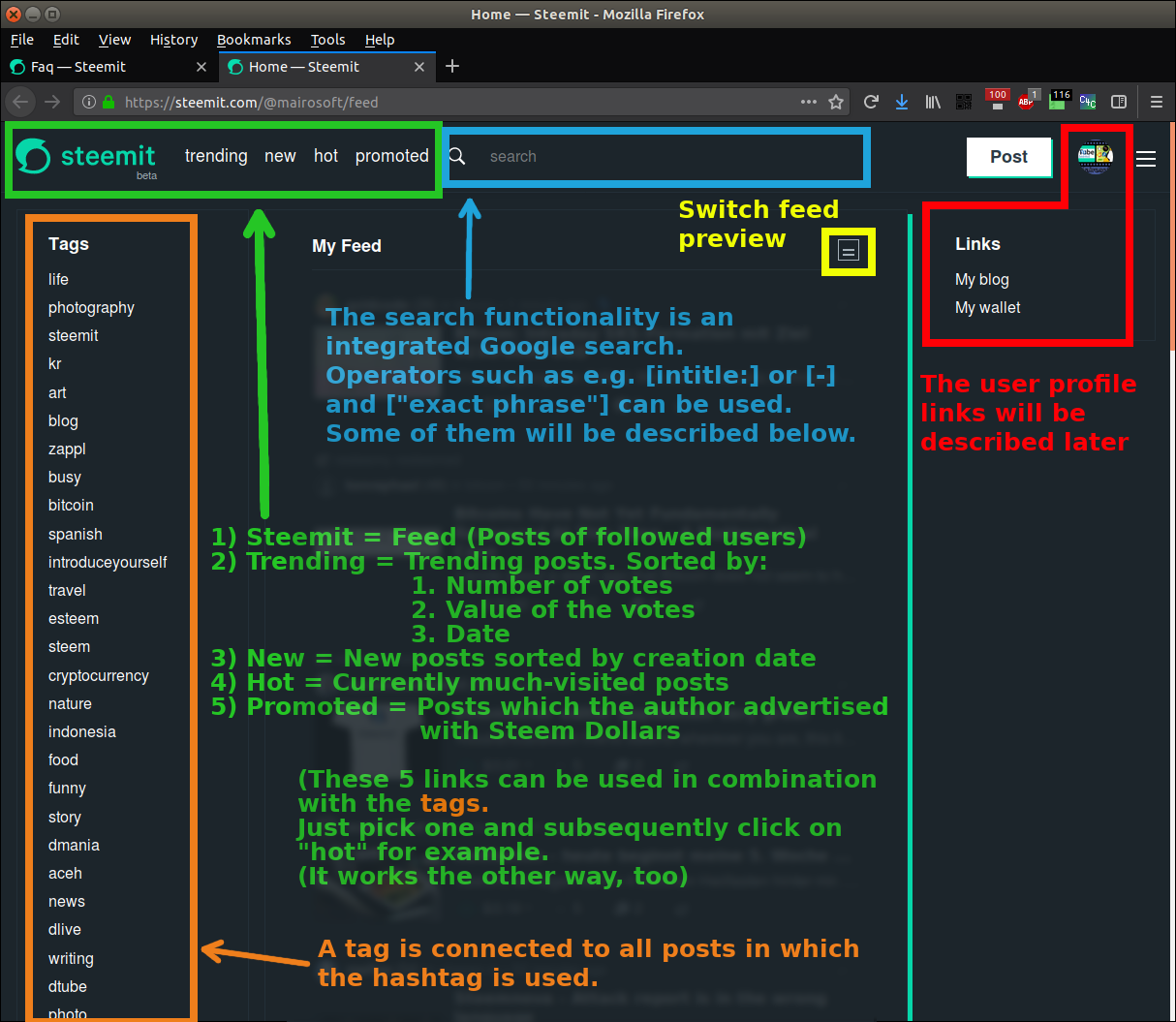Image resolution: width=1176 pixels, height=1022 pixels.
Task: Go forward with the browser forward arrow
Action: [x=52, y=102]
